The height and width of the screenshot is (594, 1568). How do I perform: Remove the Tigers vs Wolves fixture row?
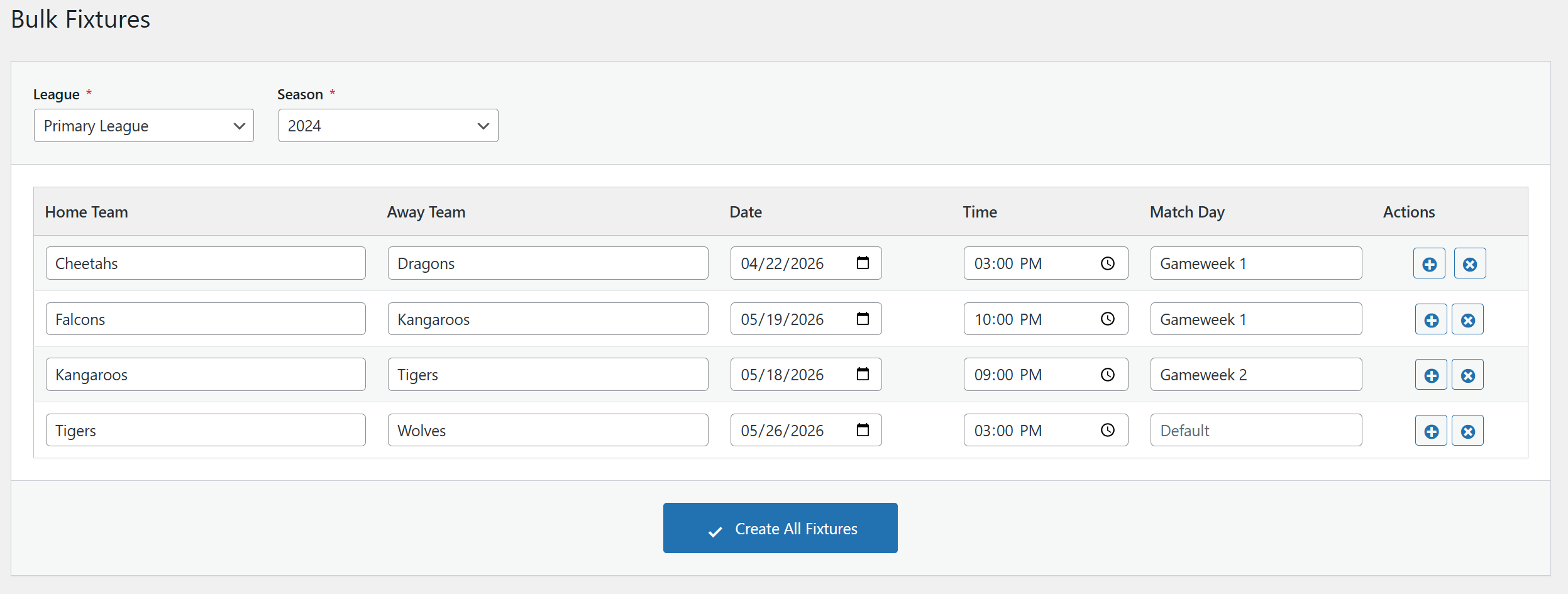(1467, 430)
